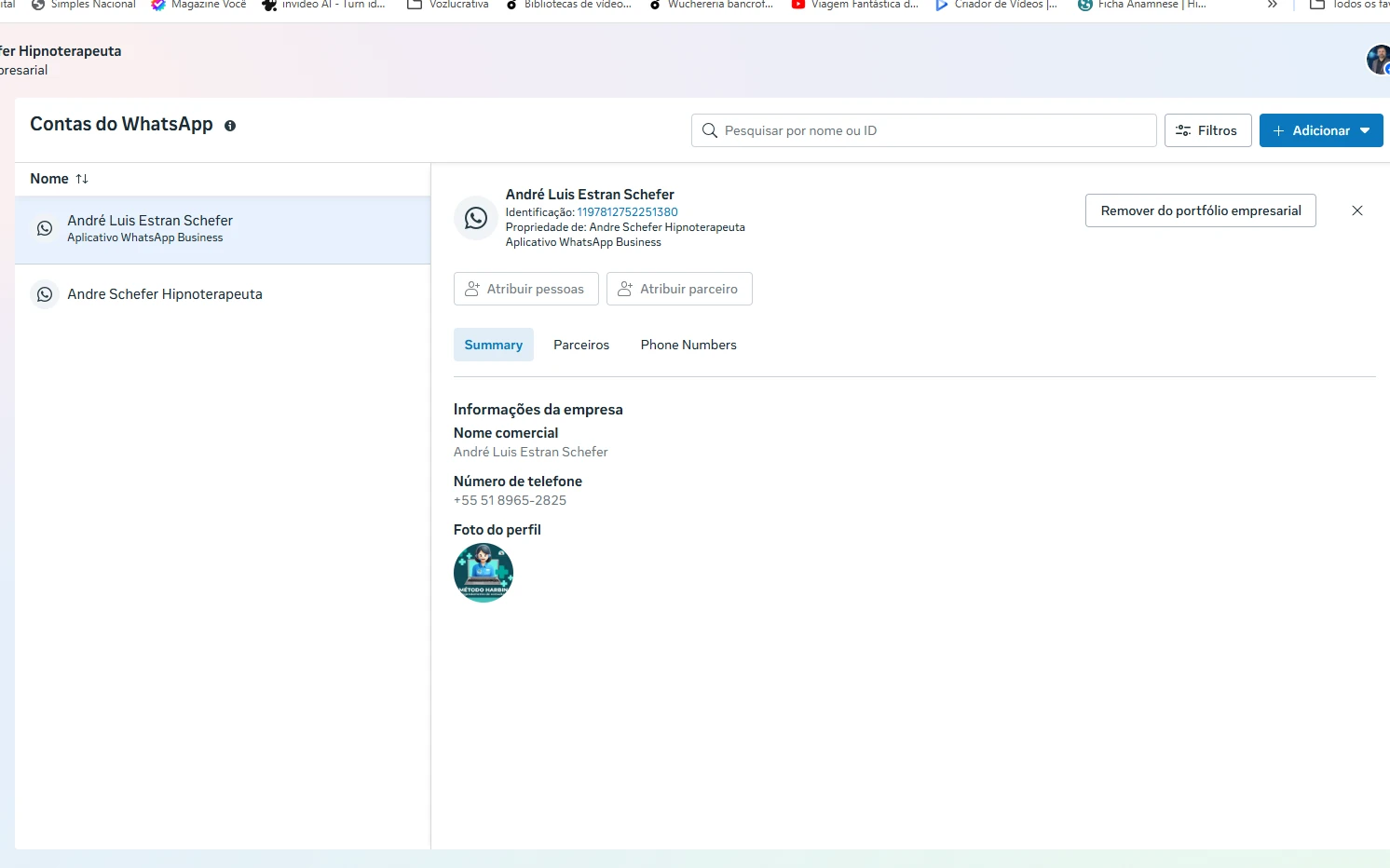Screen dimensions: 1390x868
Task: Open the Ficha Anamnese bookmark icon
Action: [x=1083, y=6]
